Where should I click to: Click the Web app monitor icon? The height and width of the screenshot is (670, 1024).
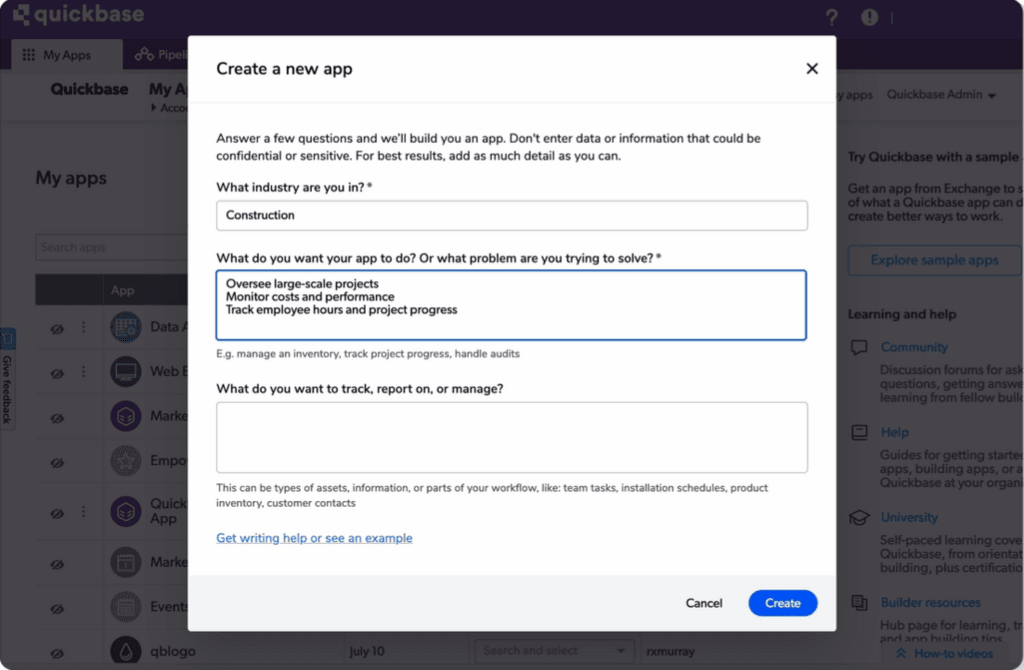coord(126,371)
